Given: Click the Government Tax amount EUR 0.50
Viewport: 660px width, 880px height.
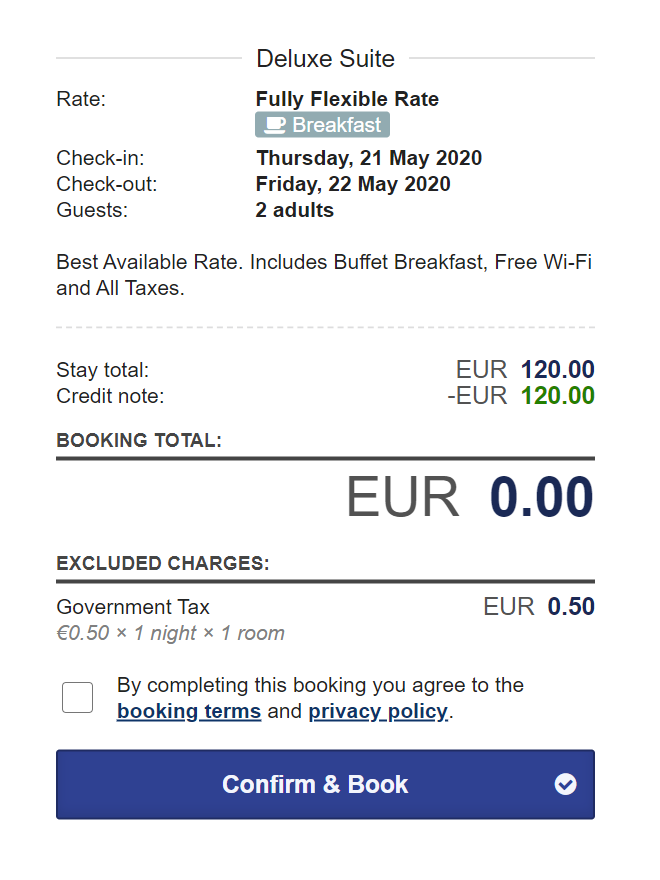Looking at the screenshot, I should tap(539, 607).
